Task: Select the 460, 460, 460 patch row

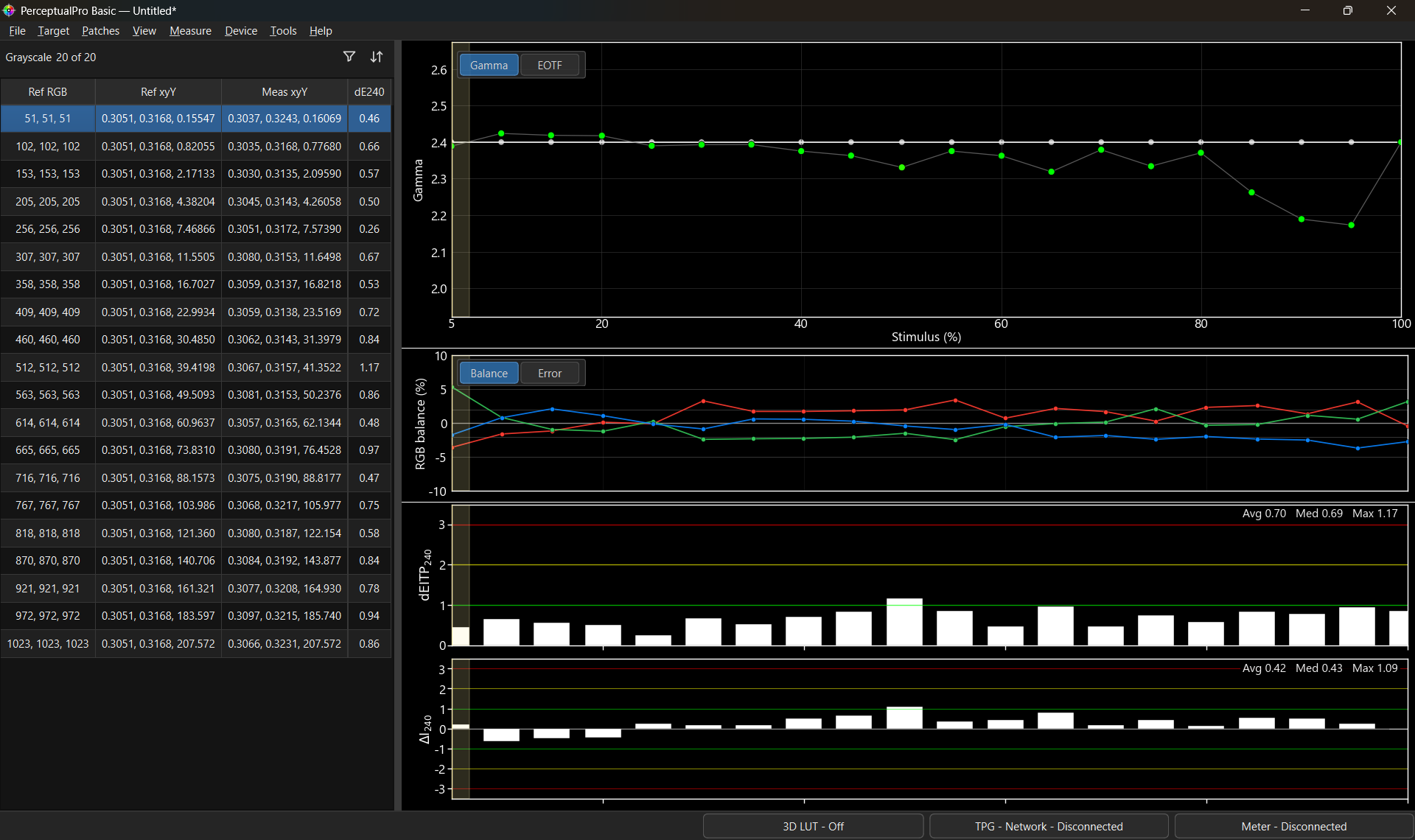Action: coord(196,340)
